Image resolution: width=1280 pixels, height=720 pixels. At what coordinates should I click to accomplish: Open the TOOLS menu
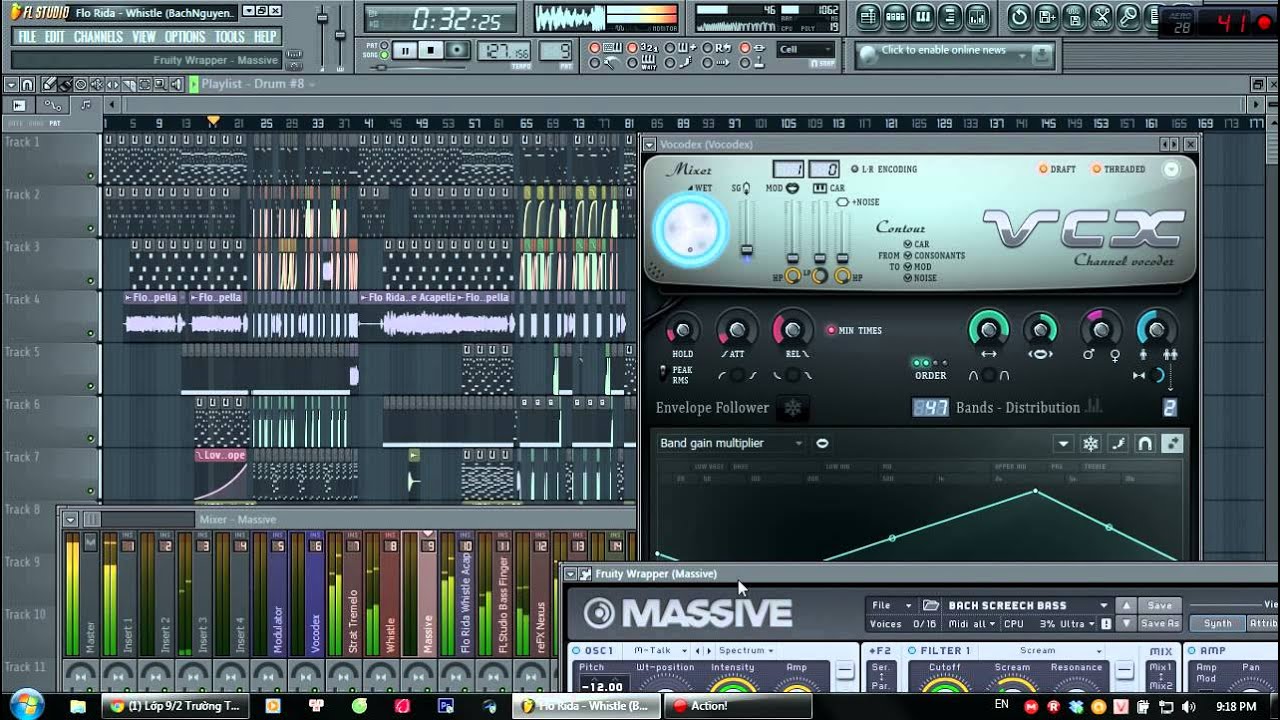[229, 37]
